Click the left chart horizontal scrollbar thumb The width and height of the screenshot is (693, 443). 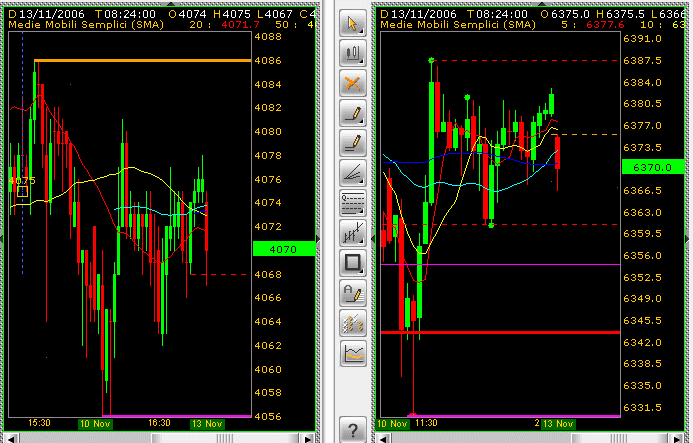tap(226, 439)
